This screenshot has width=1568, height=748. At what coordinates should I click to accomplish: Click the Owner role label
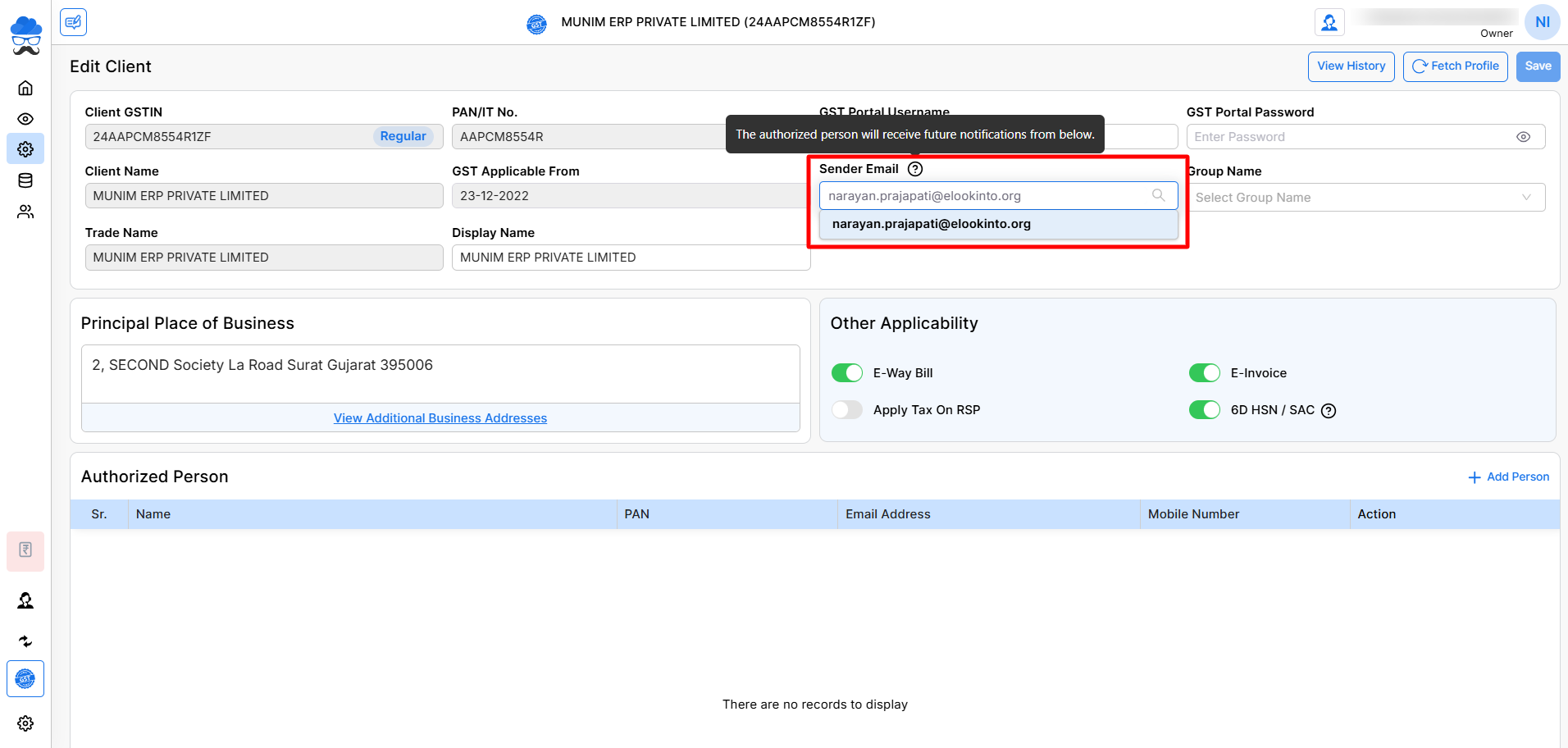click(x=1496, y=34)
